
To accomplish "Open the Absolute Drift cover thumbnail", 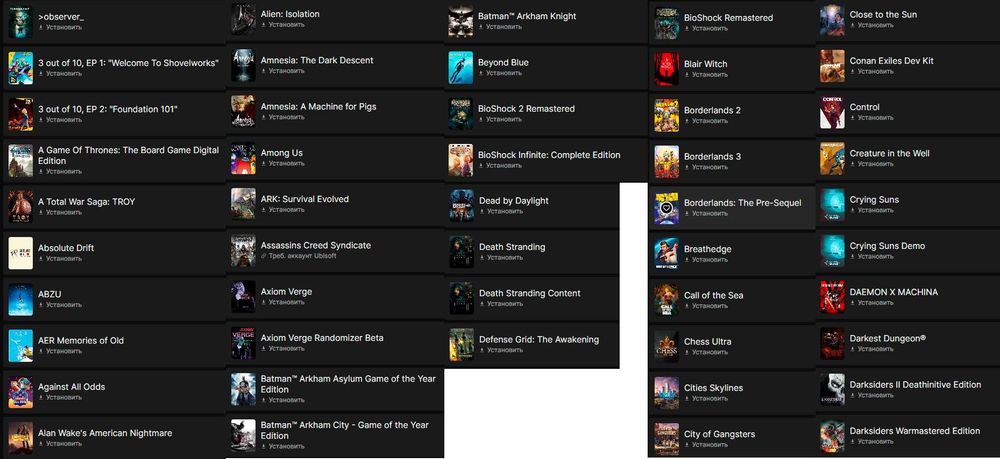I will (20, 253).
